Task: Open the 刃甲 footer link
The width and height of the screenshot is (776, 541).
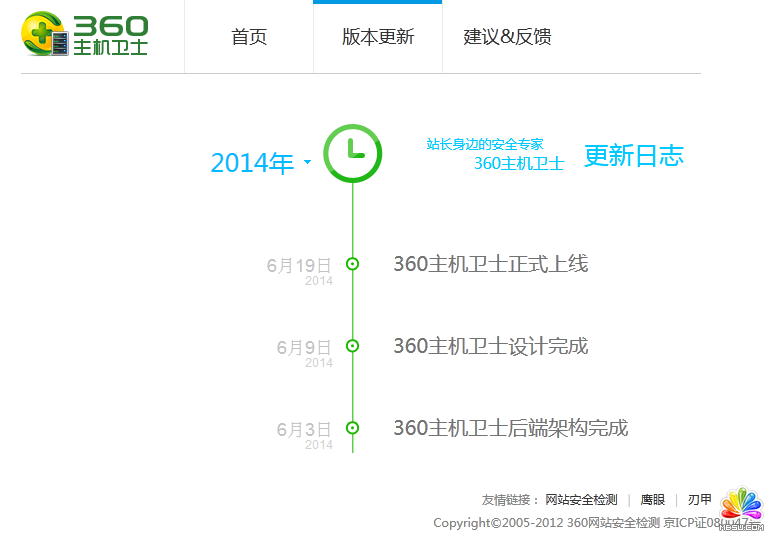Action: 699,500
